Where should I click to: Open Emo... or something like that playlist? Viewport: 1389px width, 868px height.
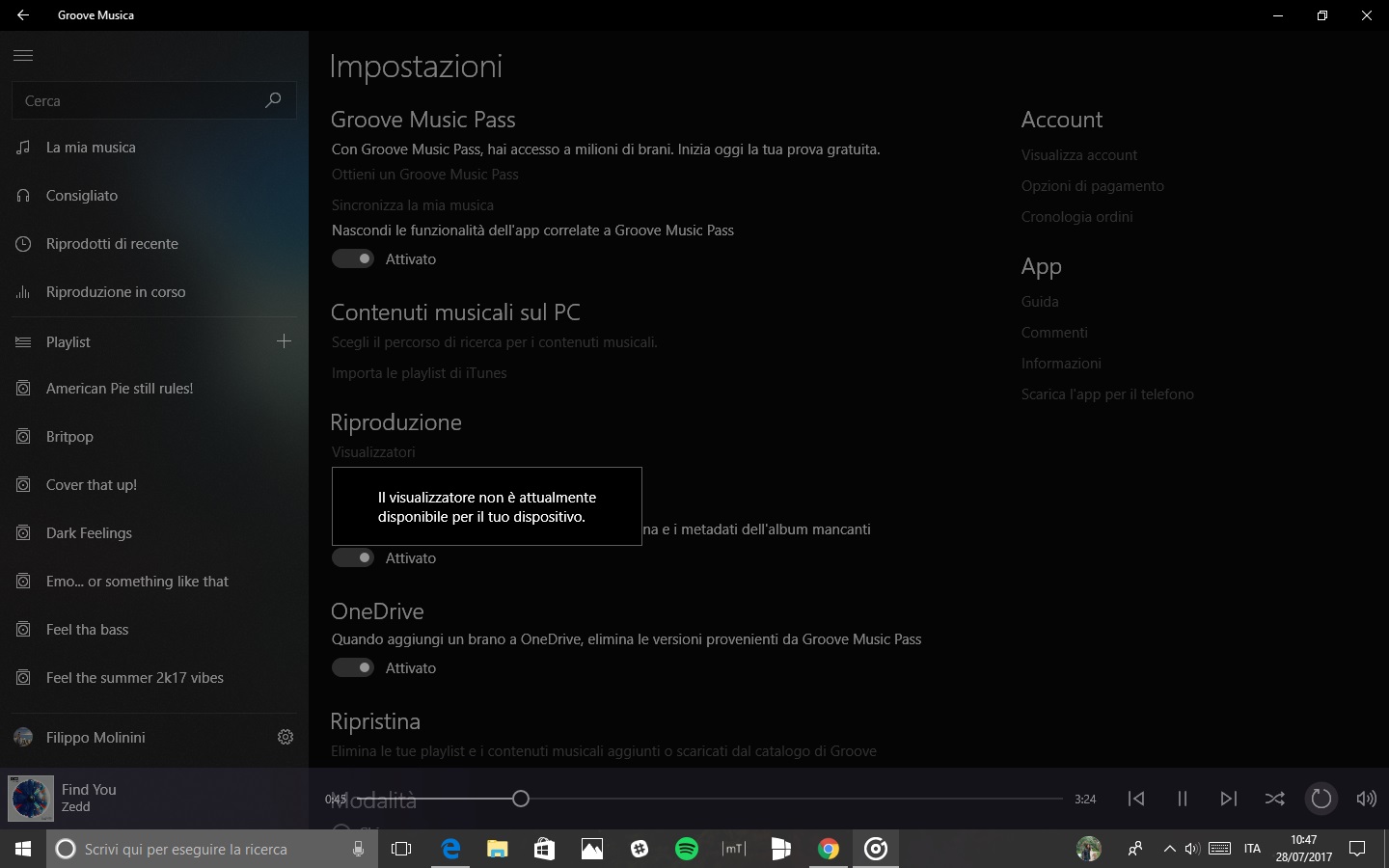pos(154,582)
